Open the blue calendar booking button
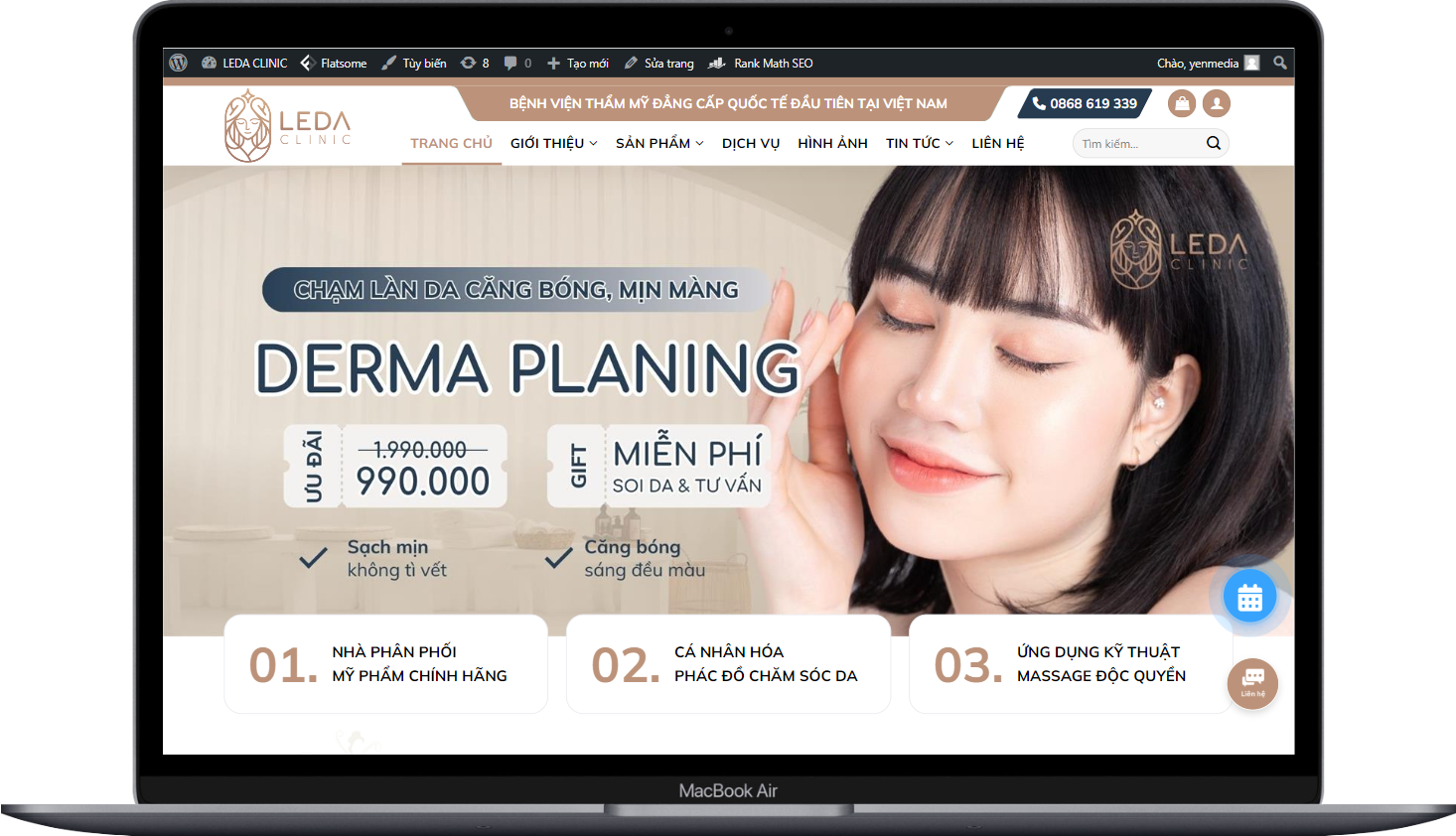Image resolution: width=1456 pixels, height=836 pixels. point(1249,597)
